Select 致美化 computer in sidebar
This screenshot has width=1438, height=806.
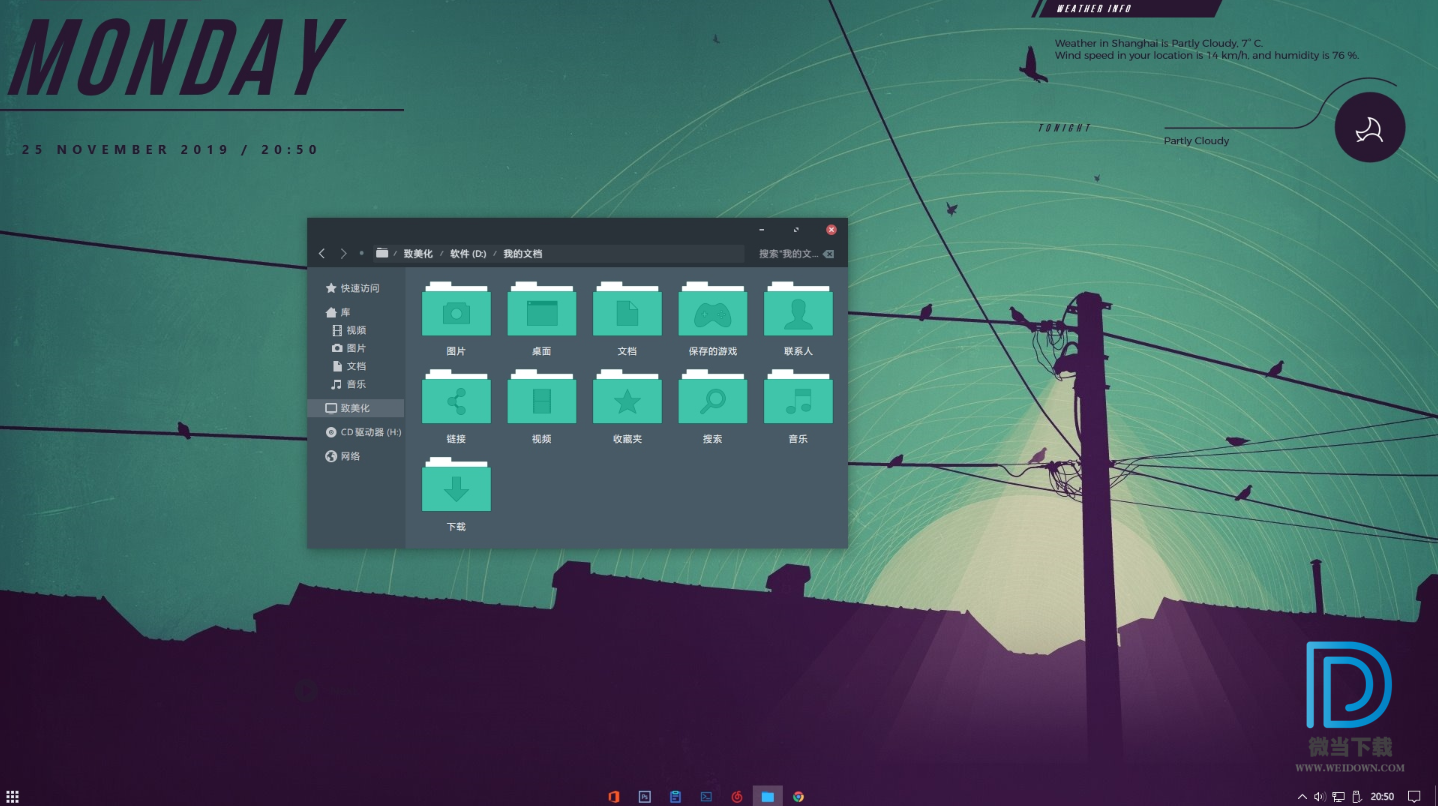coord(356,408)
